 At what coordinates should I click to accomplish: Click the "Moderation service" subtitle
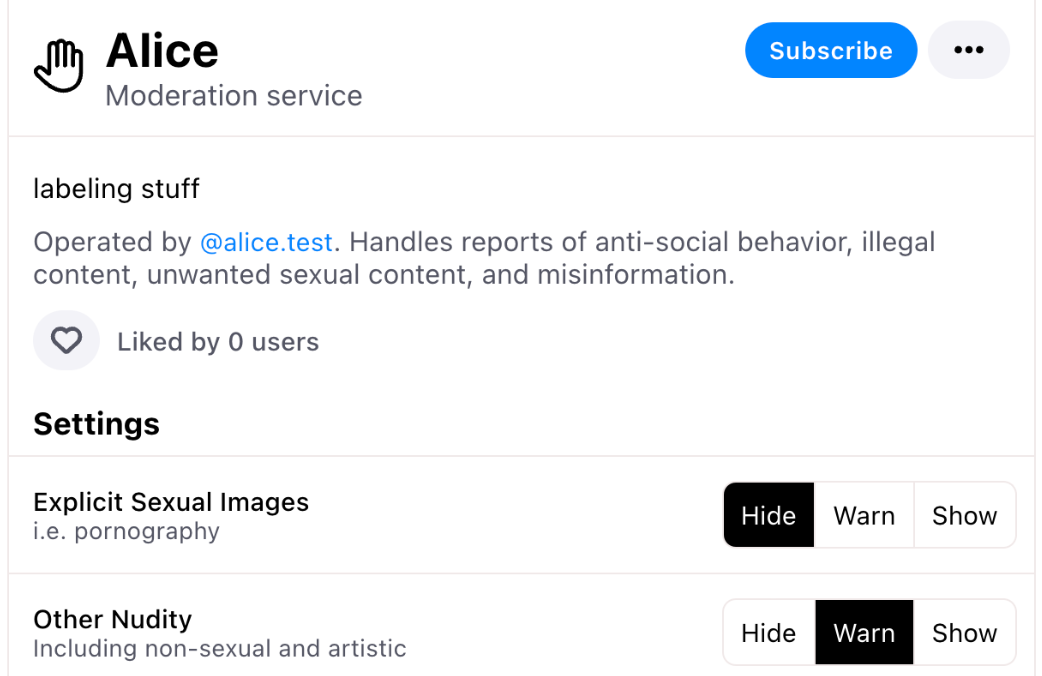coord(233,96)
